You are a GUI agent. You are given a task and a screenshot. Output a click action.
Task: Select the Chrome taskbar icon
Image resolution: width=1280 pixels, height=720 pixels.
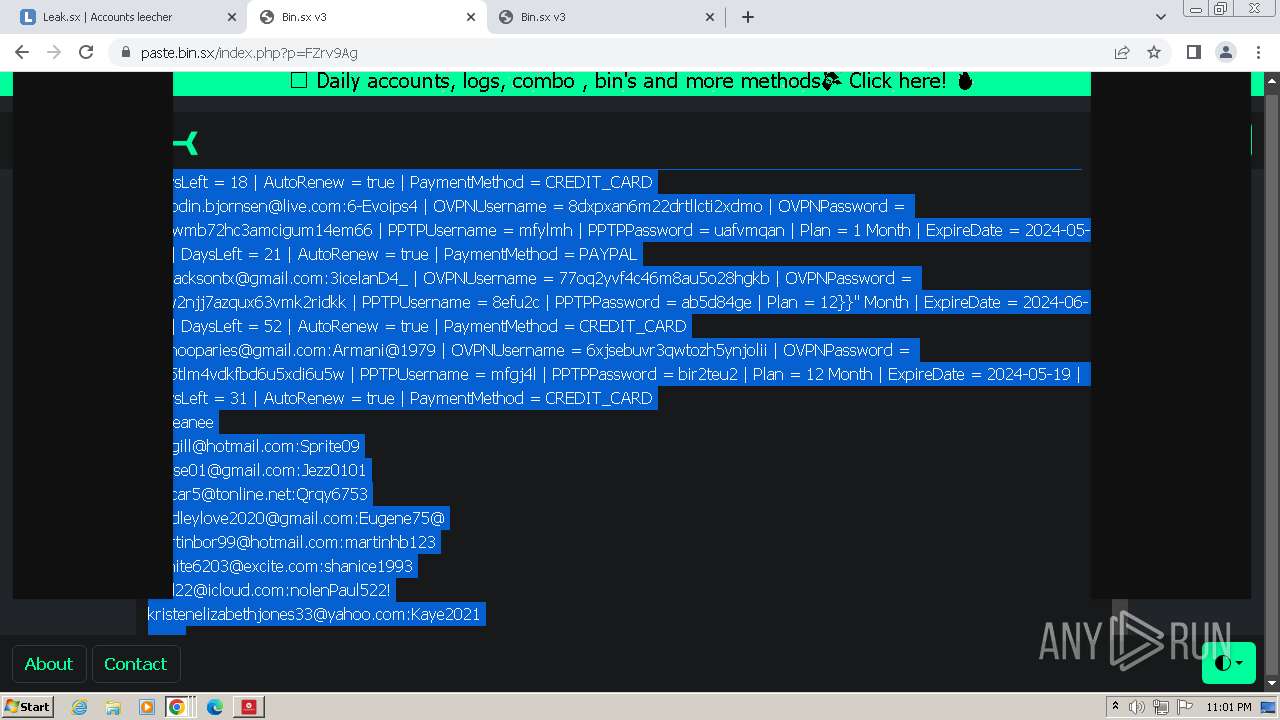click(x=177, y=707)
